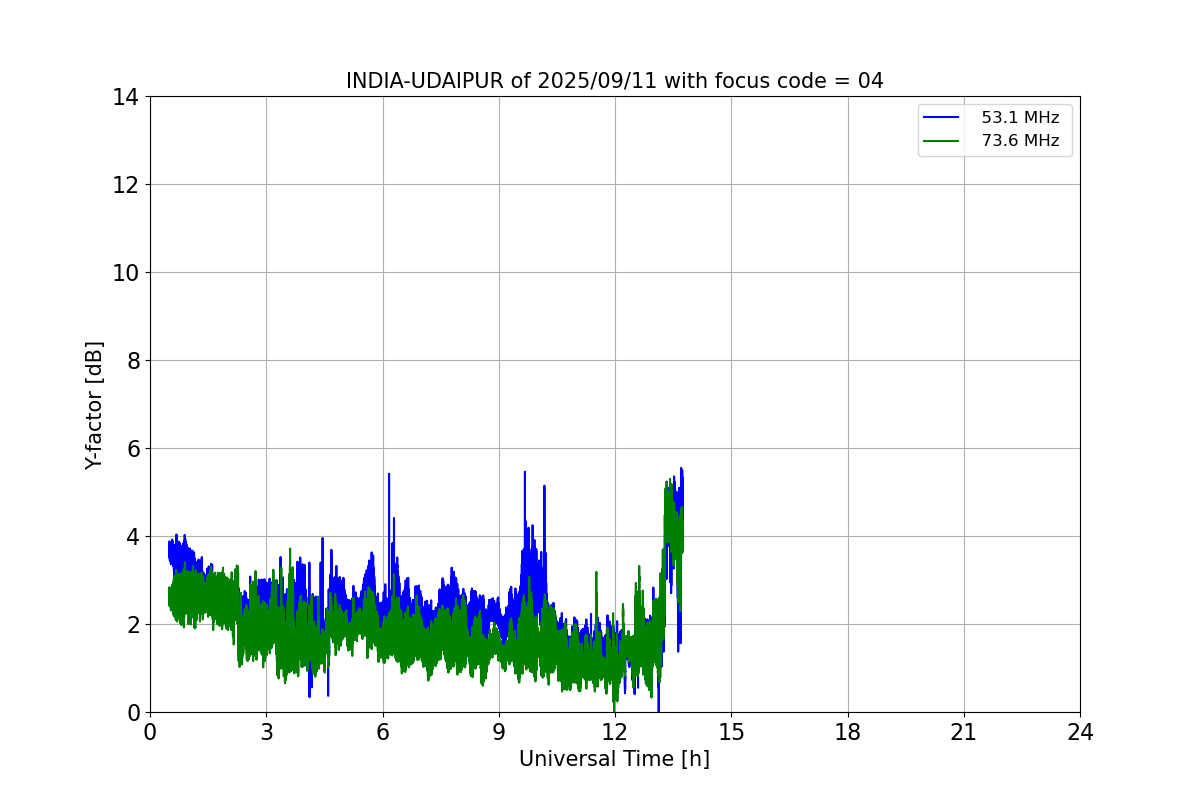This screenshot has height=800, width=1200.
Task: Click x-axis tick label 0
Action: (150, 732)
